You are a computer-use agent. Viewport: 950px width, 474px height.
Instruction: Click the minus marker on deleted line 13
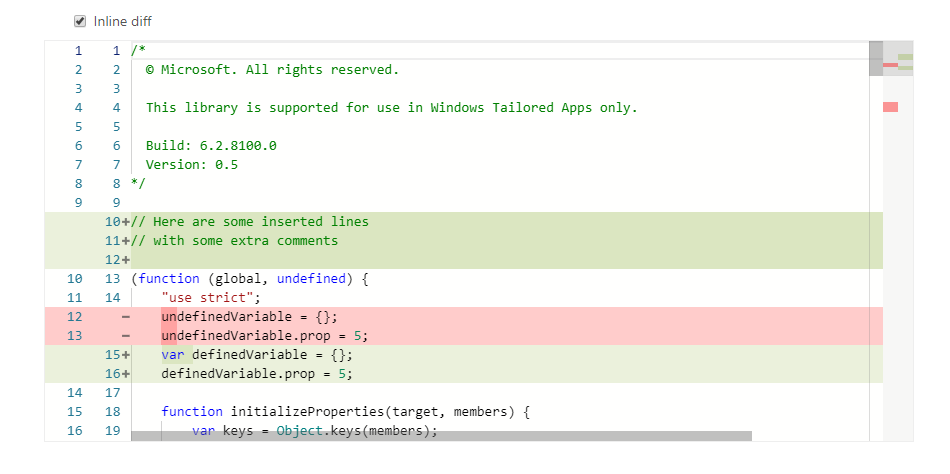click(126, 336)
